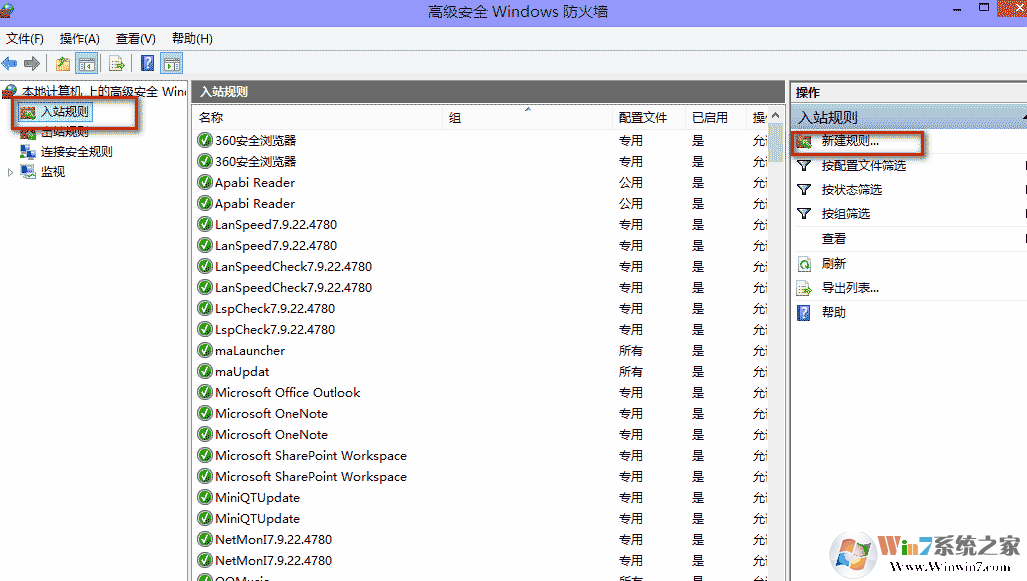Click 新建规则... in the Actions pane
This screenshot has width=1027, height=581.
[849, 141]
